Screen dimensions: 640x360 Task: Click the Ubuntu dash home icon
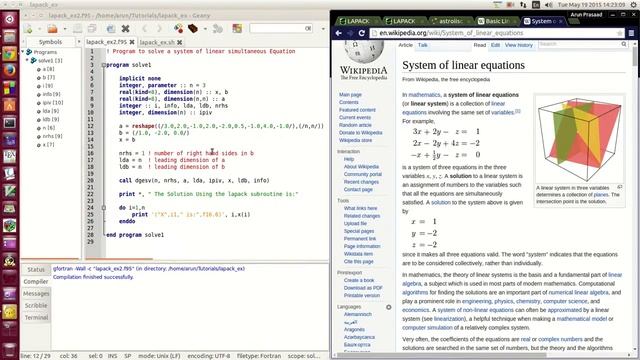click(x=9, y=19)
